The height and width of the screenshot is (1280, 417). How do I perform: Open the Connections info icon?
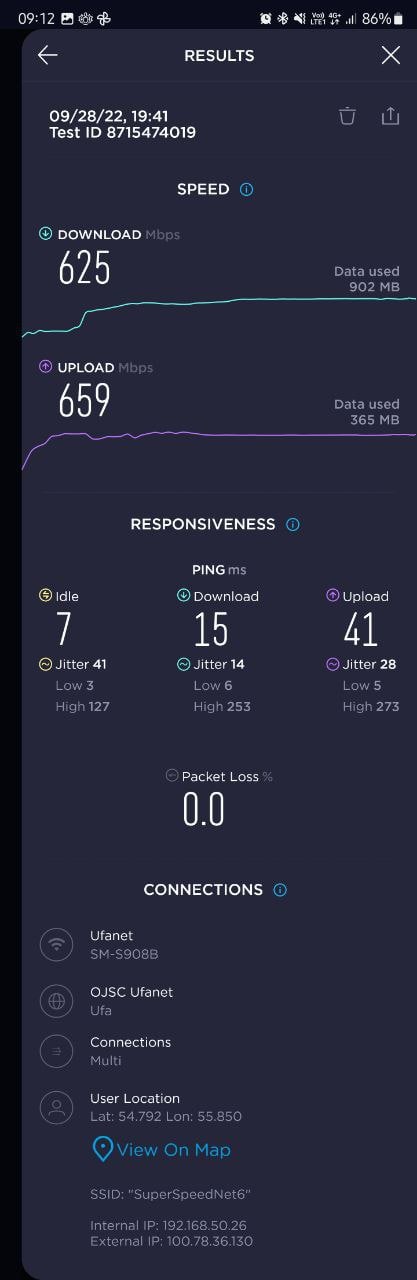coord(280,890)
